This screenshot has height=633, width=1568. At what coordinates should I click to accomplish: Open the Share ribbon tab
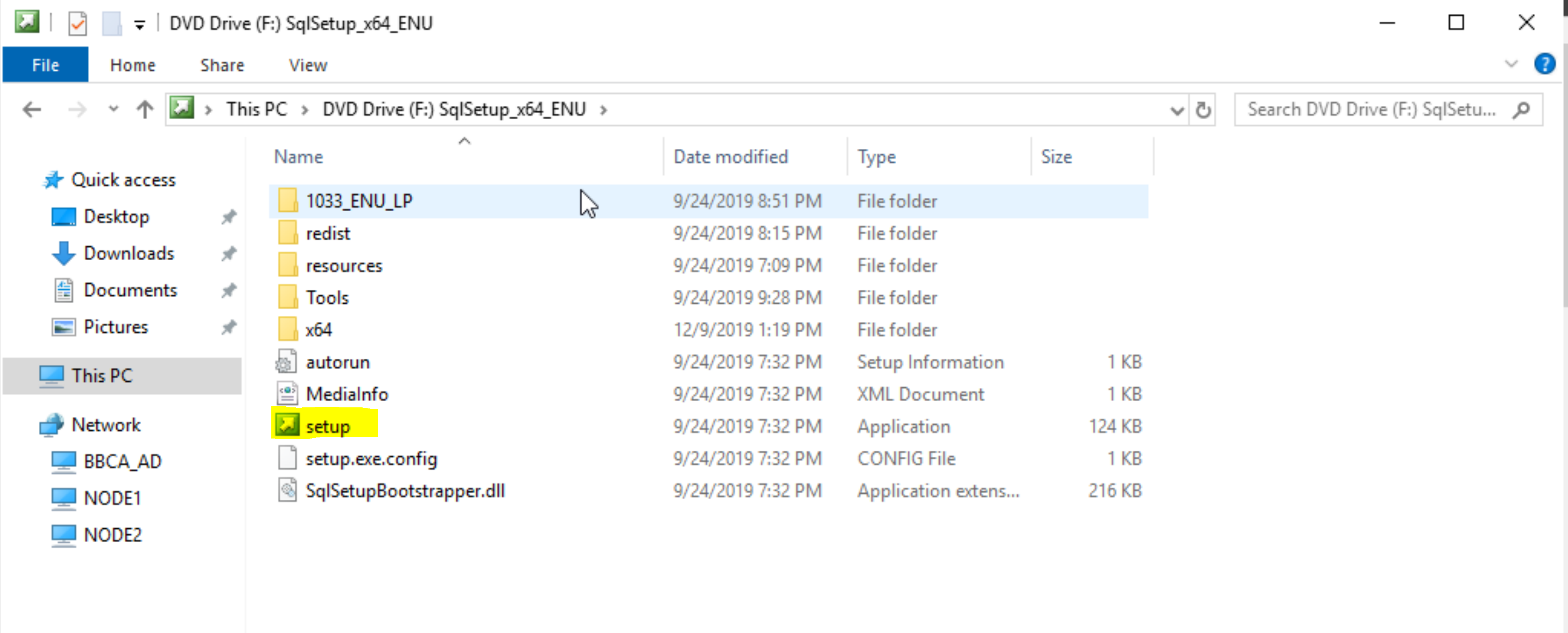point(222,65)
